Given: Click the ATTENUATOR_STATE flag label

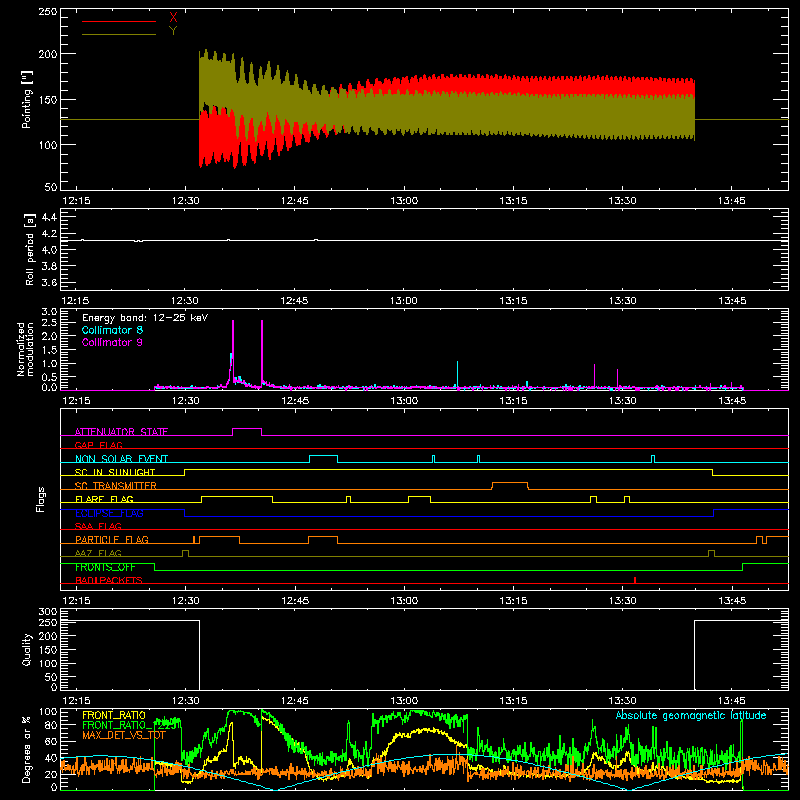Looking at the screenshot, I should pos(121,432).
